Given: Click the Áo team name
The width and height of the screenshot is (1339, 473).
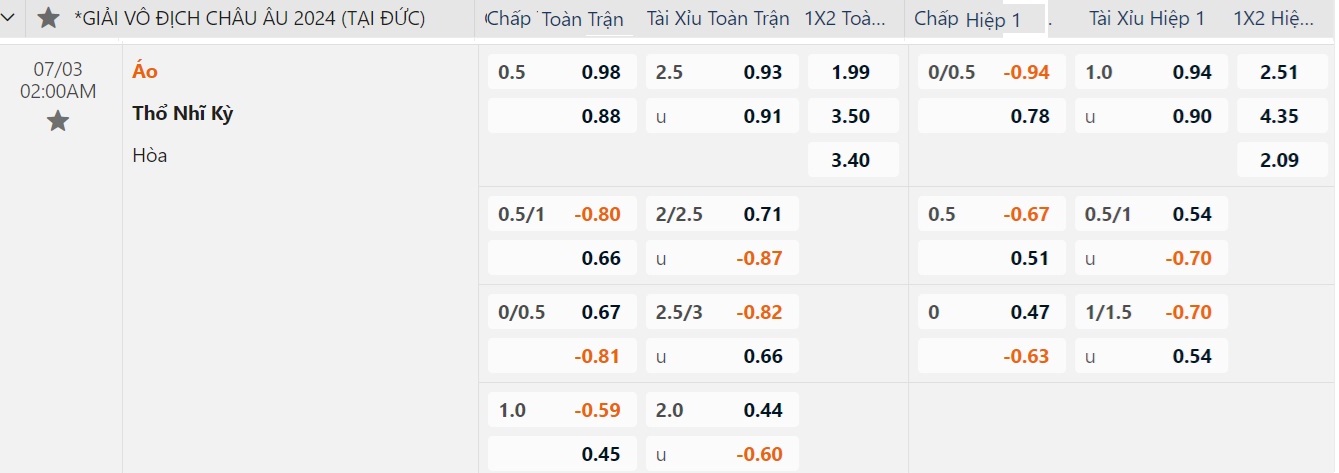Looking at the screenshot, I should tap(145, 72).
